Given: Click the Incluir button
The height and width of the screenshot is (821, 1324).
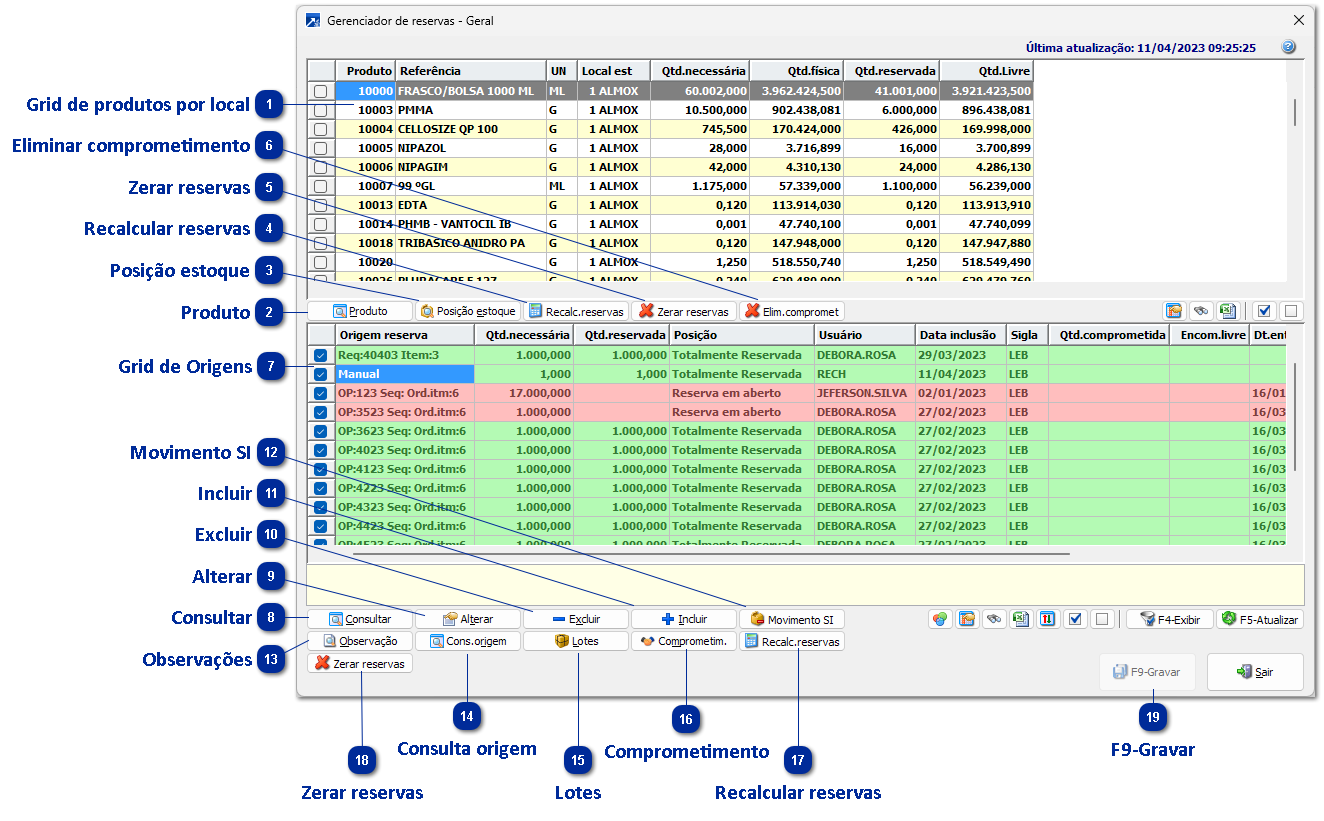Looking at the screenshot, I should point(684,619).
